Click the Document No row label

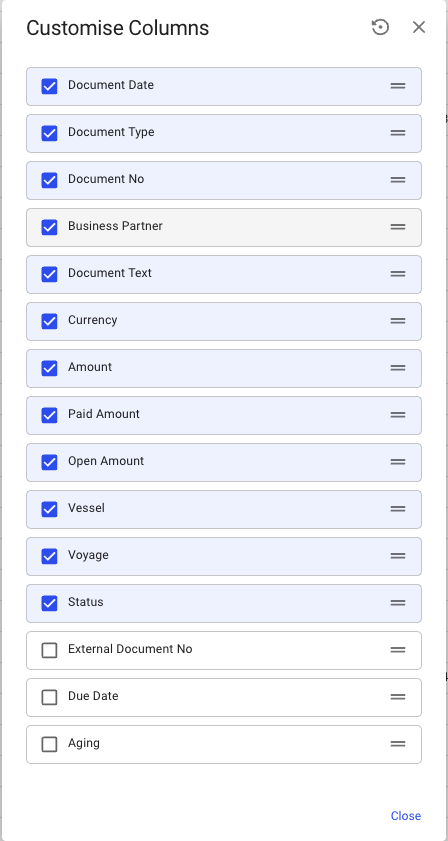tap(106, 179)
